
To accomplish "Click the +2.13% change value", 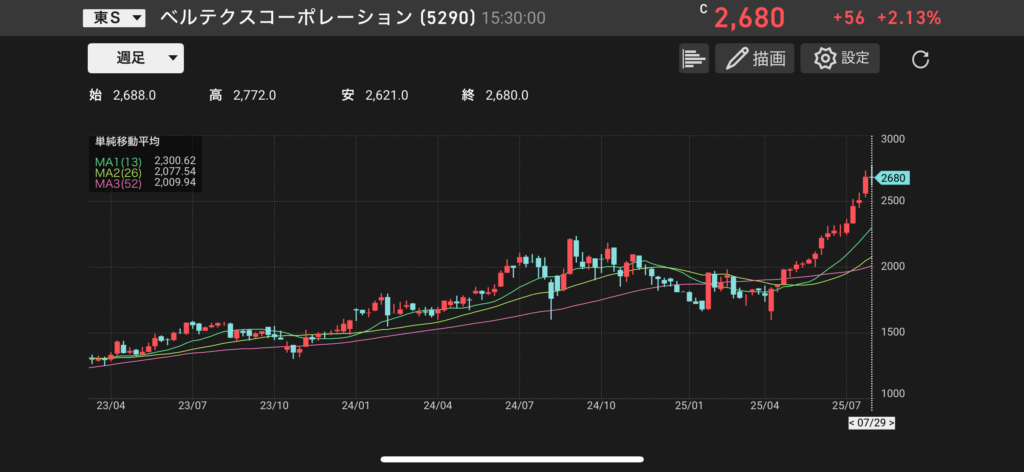I will pos(909,18).
